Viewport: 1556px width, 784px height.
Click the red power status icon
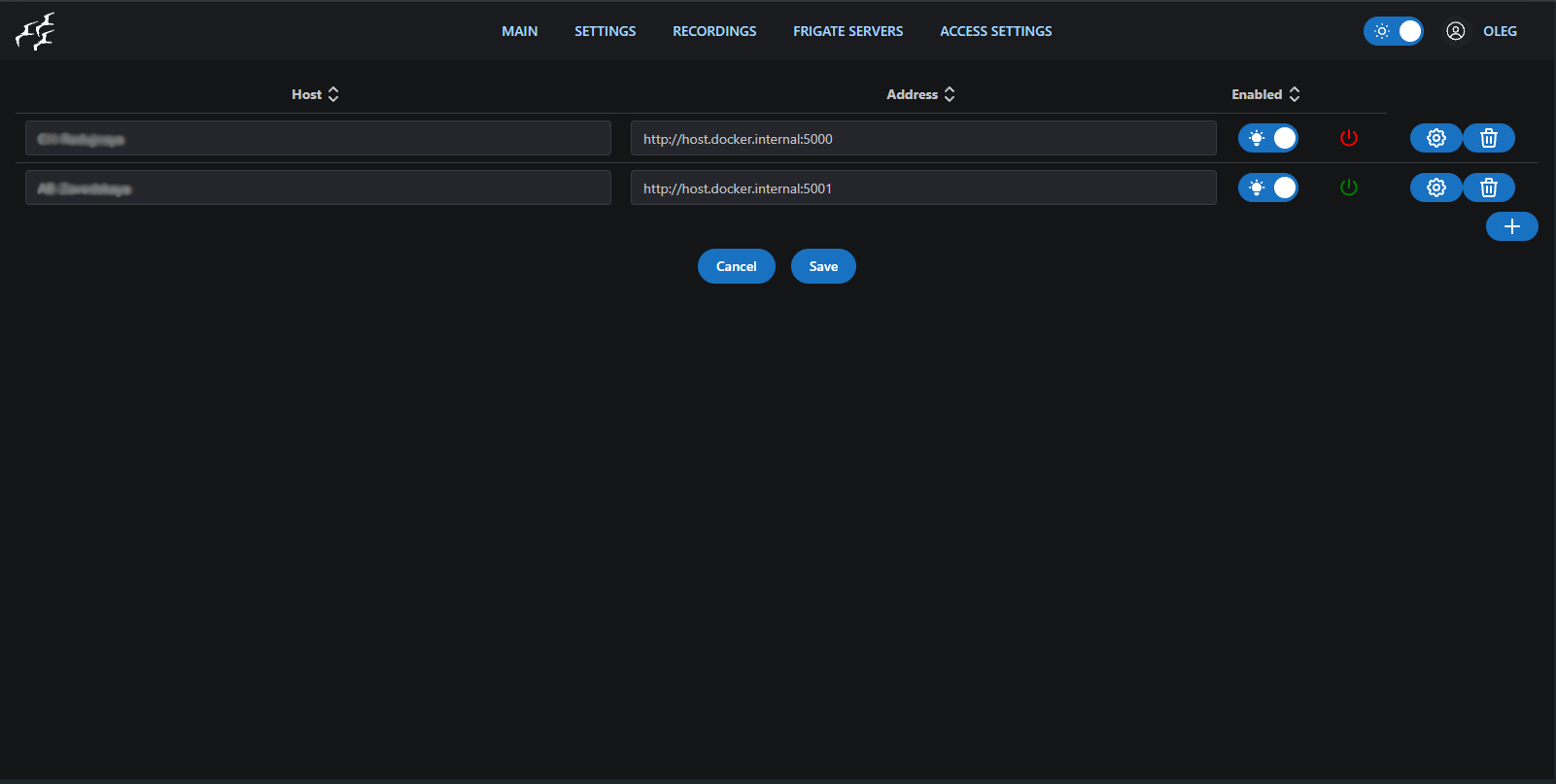click(x=1348, y=138)
